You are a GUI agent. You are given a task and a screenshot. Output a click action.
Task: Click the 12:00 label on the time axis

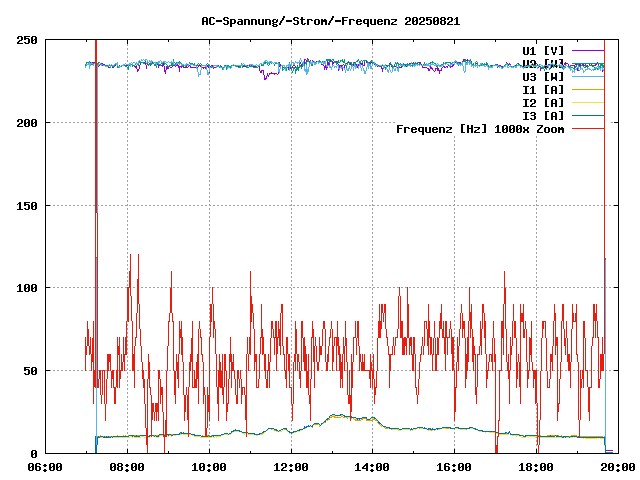(x=291, y=467)
